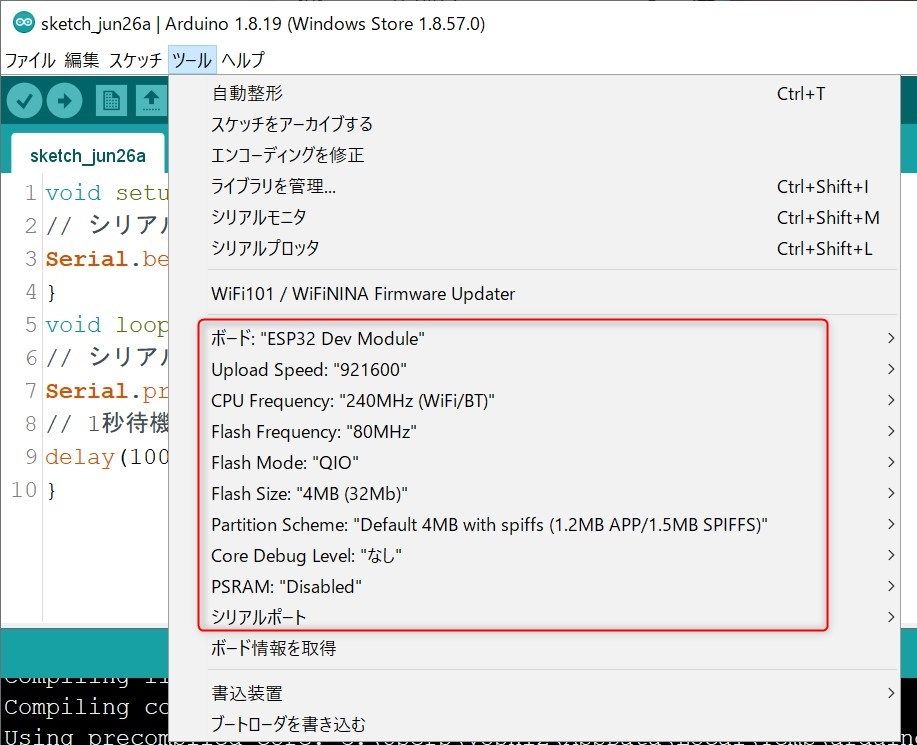Choose シリアルモニタ menu entry
Screen dimensions: 917x745
(259, 217)
